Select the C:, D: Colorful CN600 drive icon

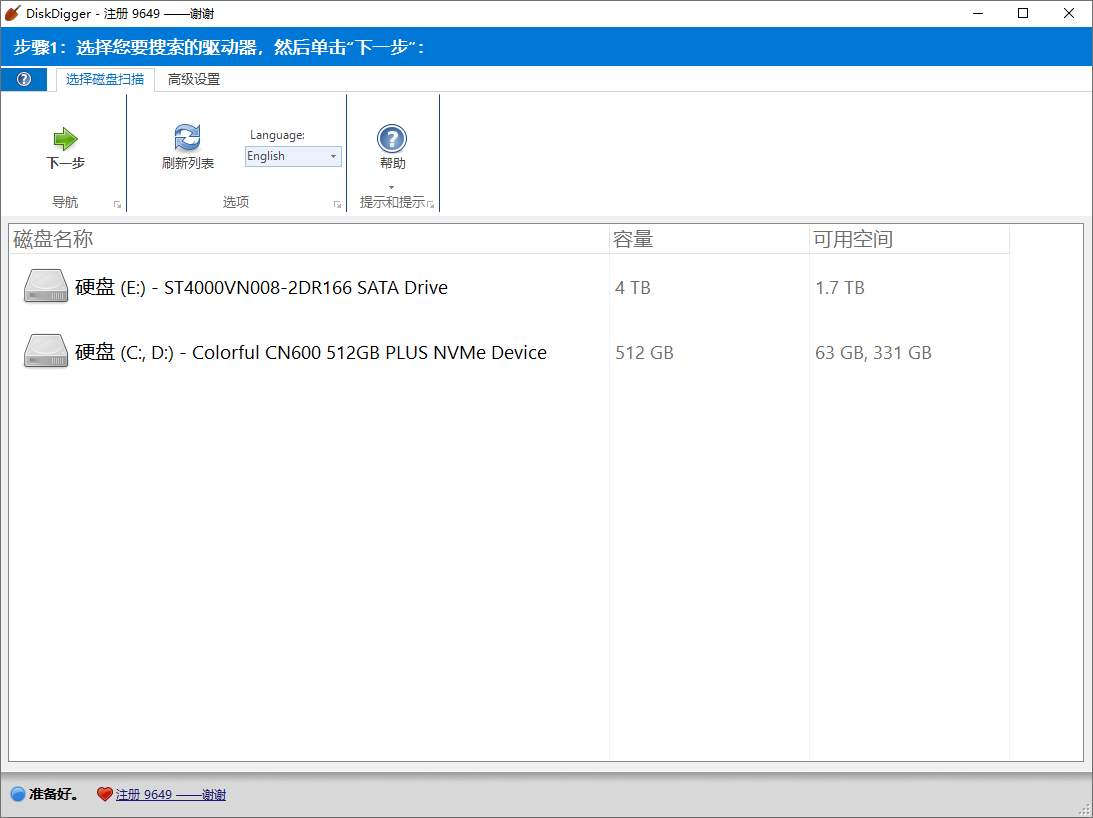46,352
